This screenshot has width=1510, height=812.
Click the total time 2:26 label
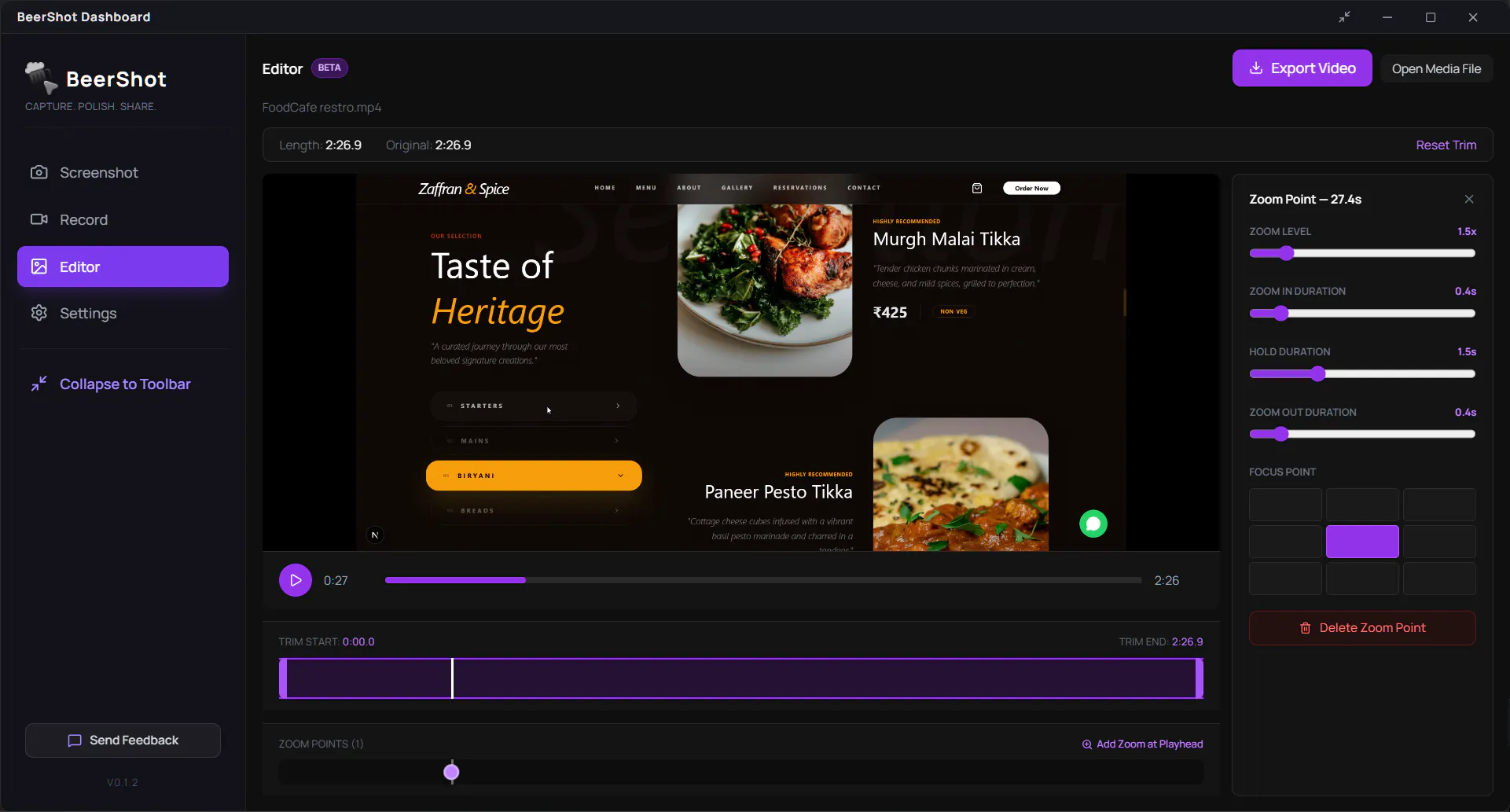point(1166,581)
